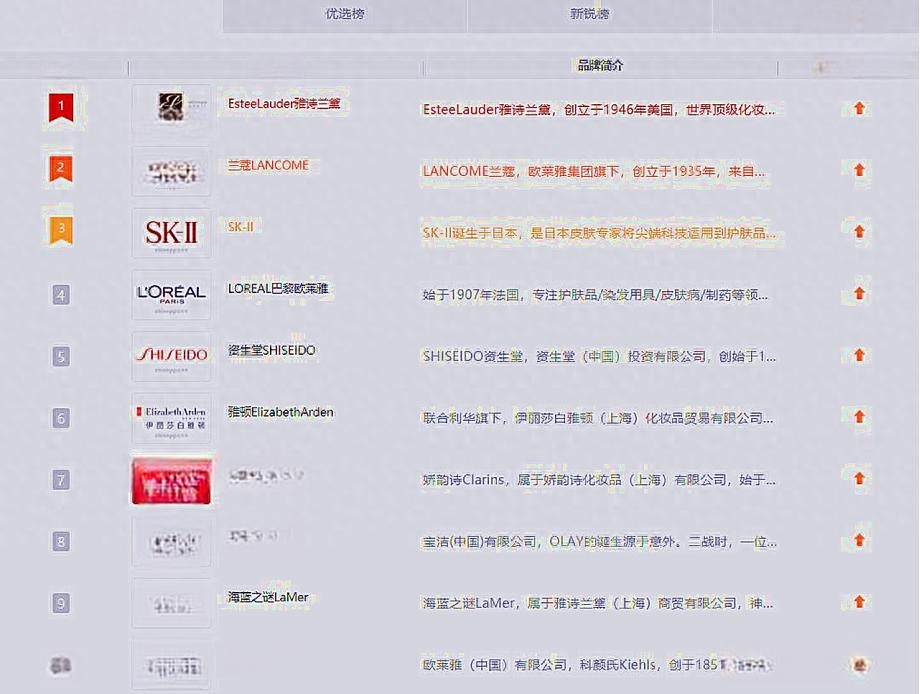Open the 兰蔻LANCOME brand link

(x=268, y=165)
